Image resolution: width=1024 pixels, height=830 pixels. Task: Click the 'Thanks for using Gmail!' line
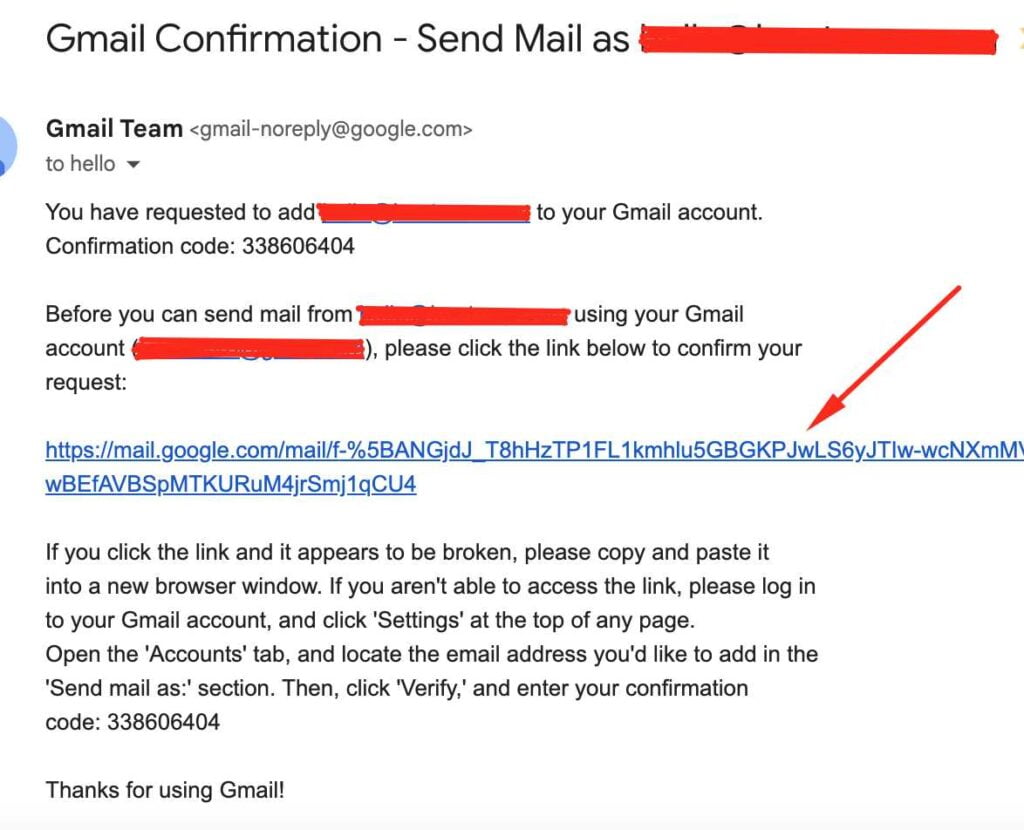[165, 790]
